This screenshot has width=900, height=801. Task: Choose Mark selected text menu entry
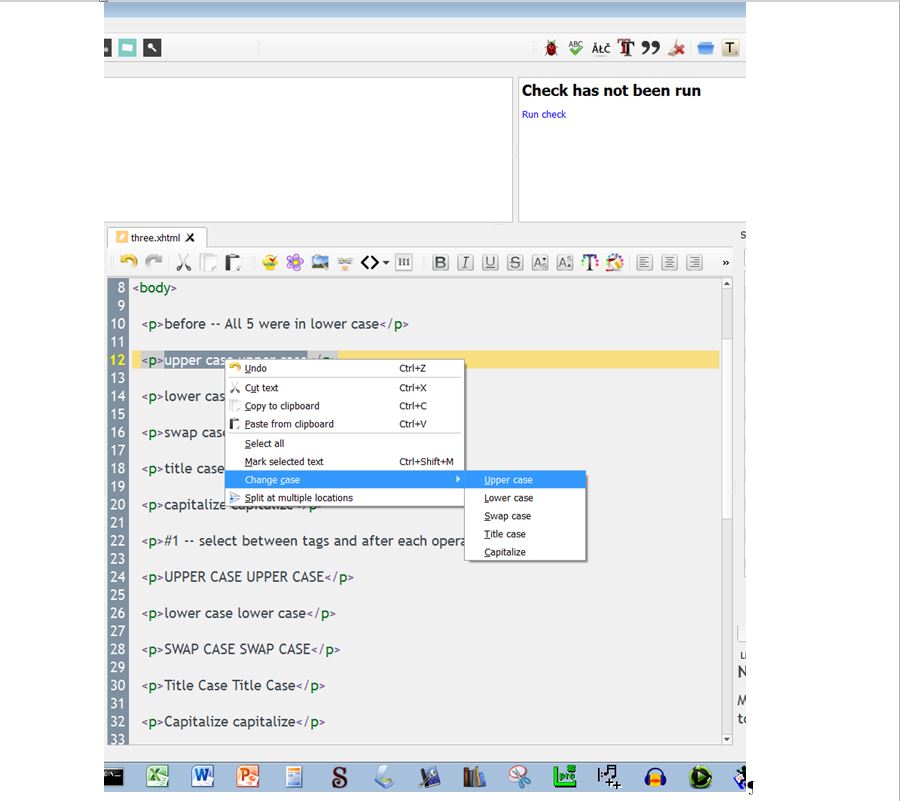344,462
